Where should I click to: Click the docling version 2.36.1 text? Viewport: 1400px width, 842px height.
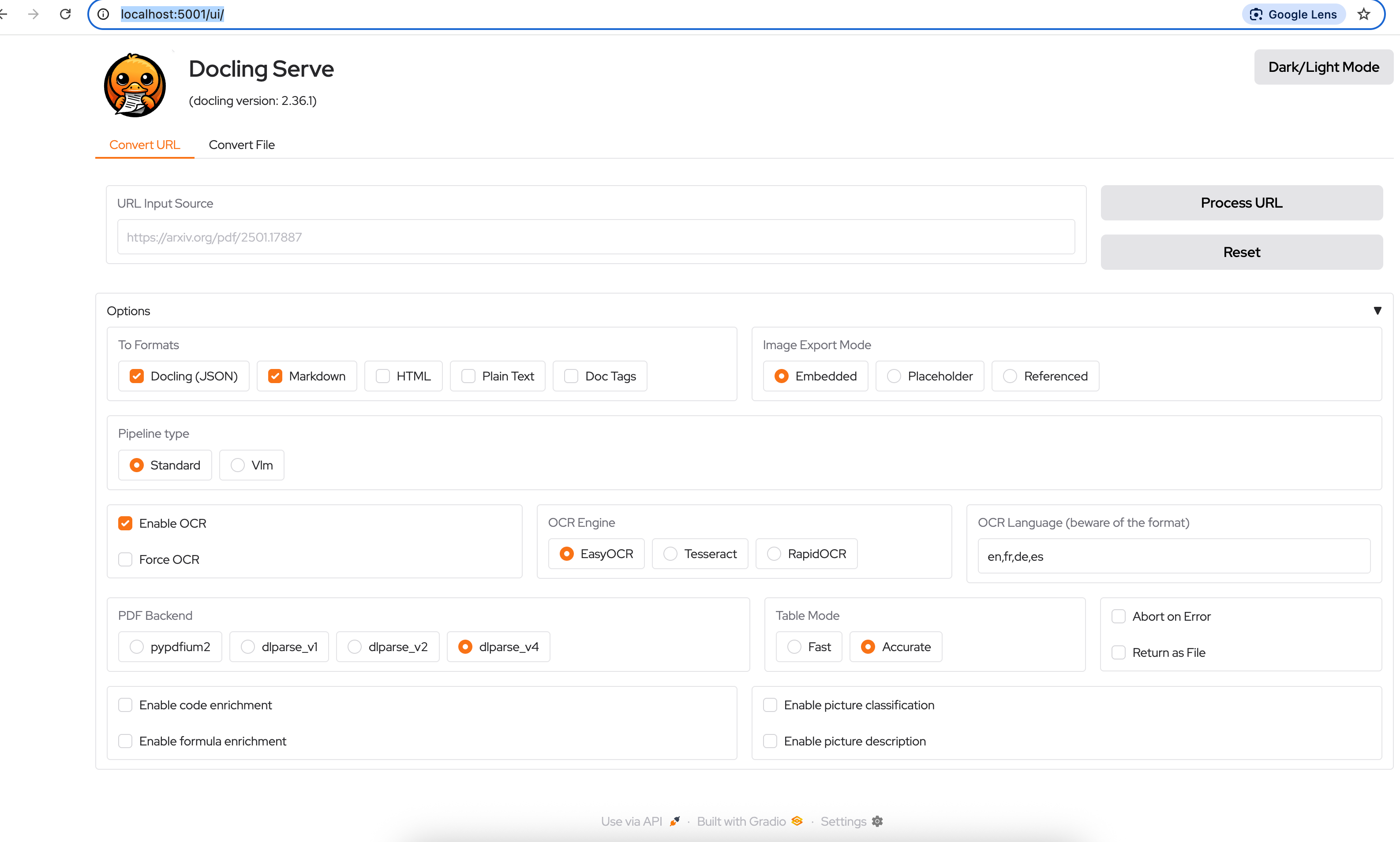pos(253,101)
